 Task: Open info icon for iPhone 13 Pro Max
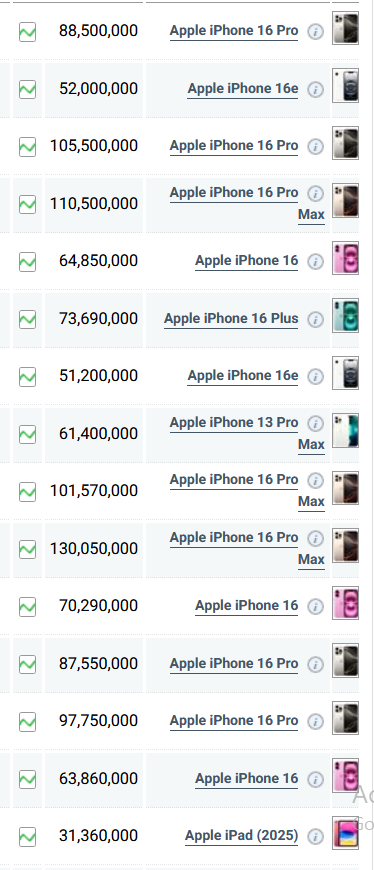315,424
